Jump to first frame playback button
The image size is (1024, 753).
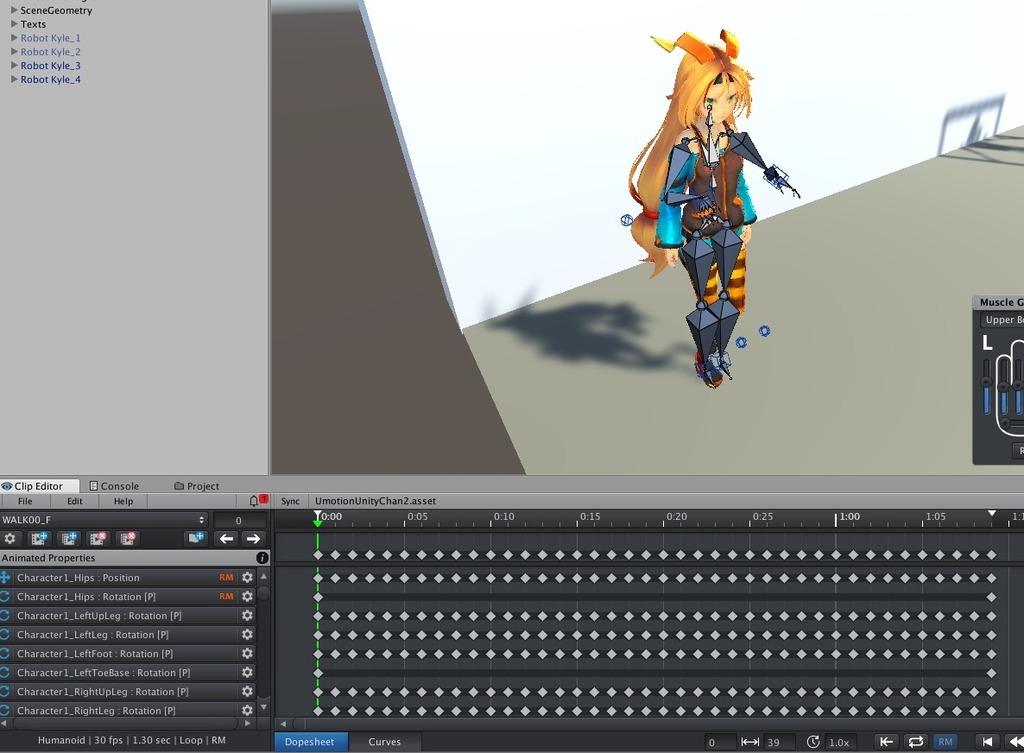(987, 742)
